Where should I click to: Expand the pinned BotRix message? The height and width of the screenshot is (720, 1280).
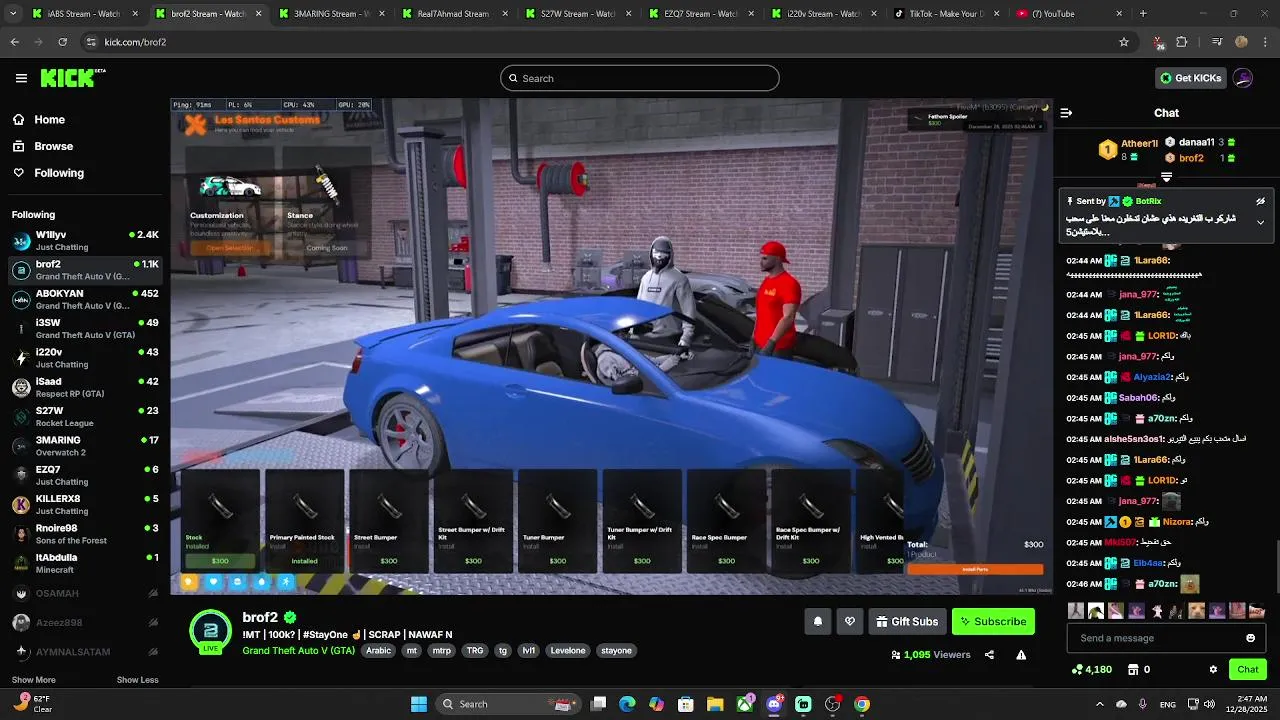pos(1260,222)
